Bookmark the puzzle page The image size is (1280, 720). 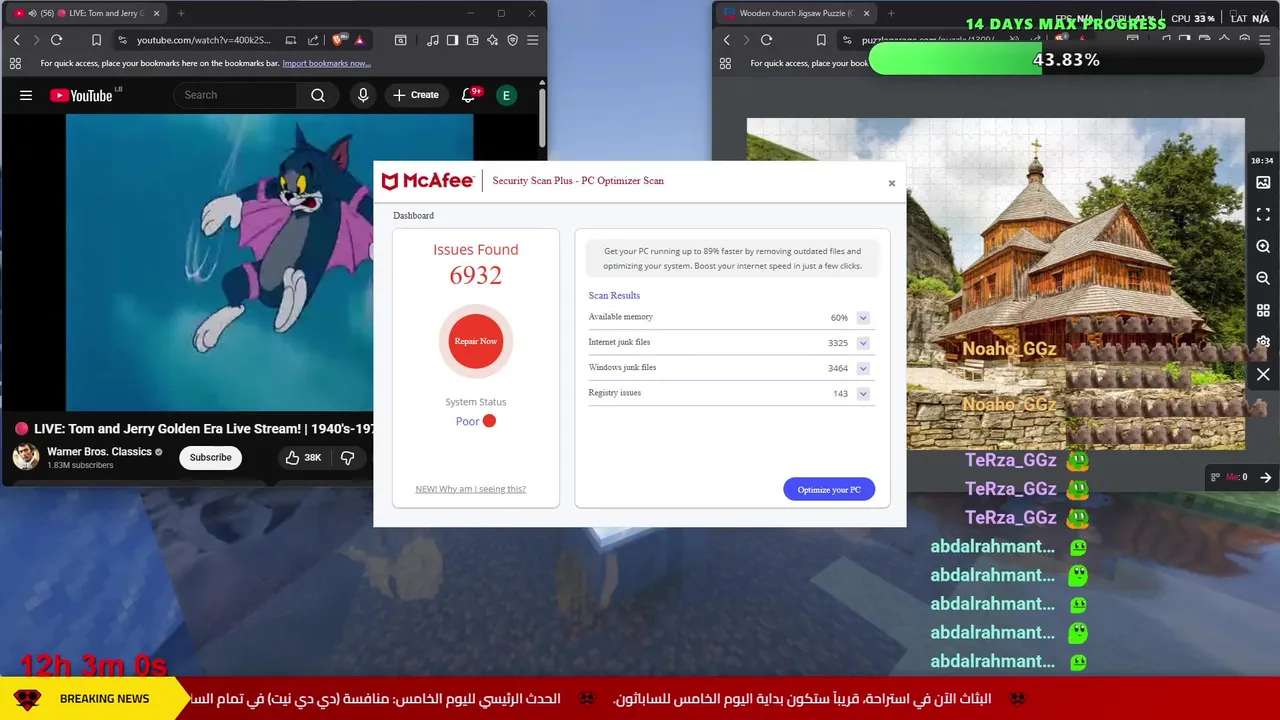tap(821, 40)
